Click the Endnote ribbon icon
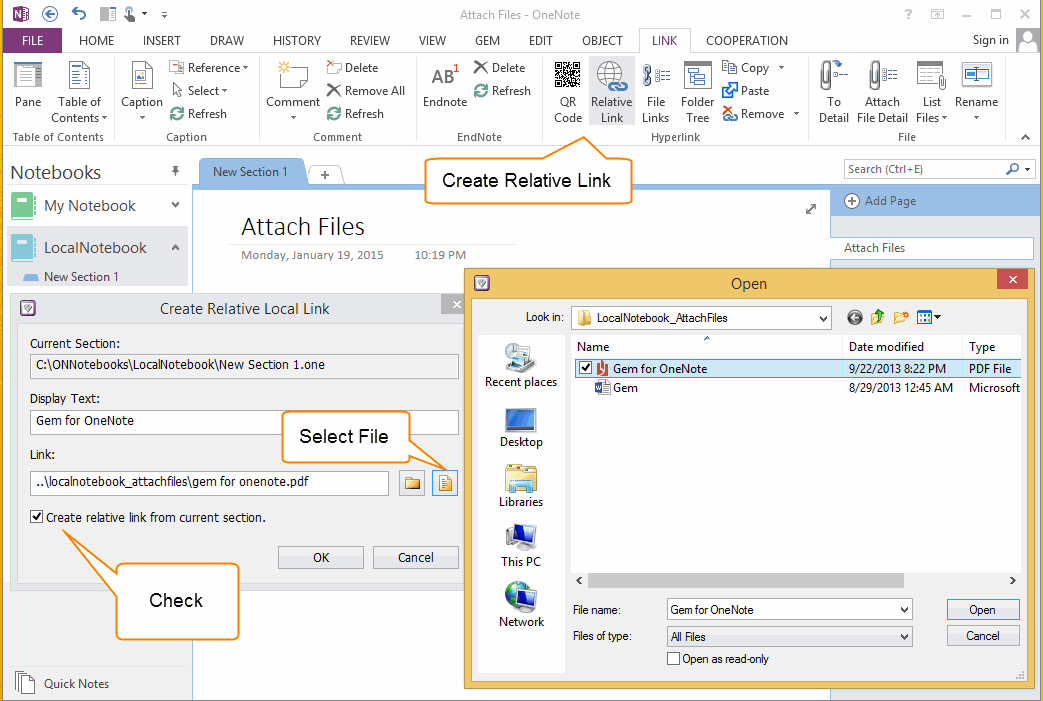The image size is (1043, 701). pyautogui.click(x=445, y=84)
